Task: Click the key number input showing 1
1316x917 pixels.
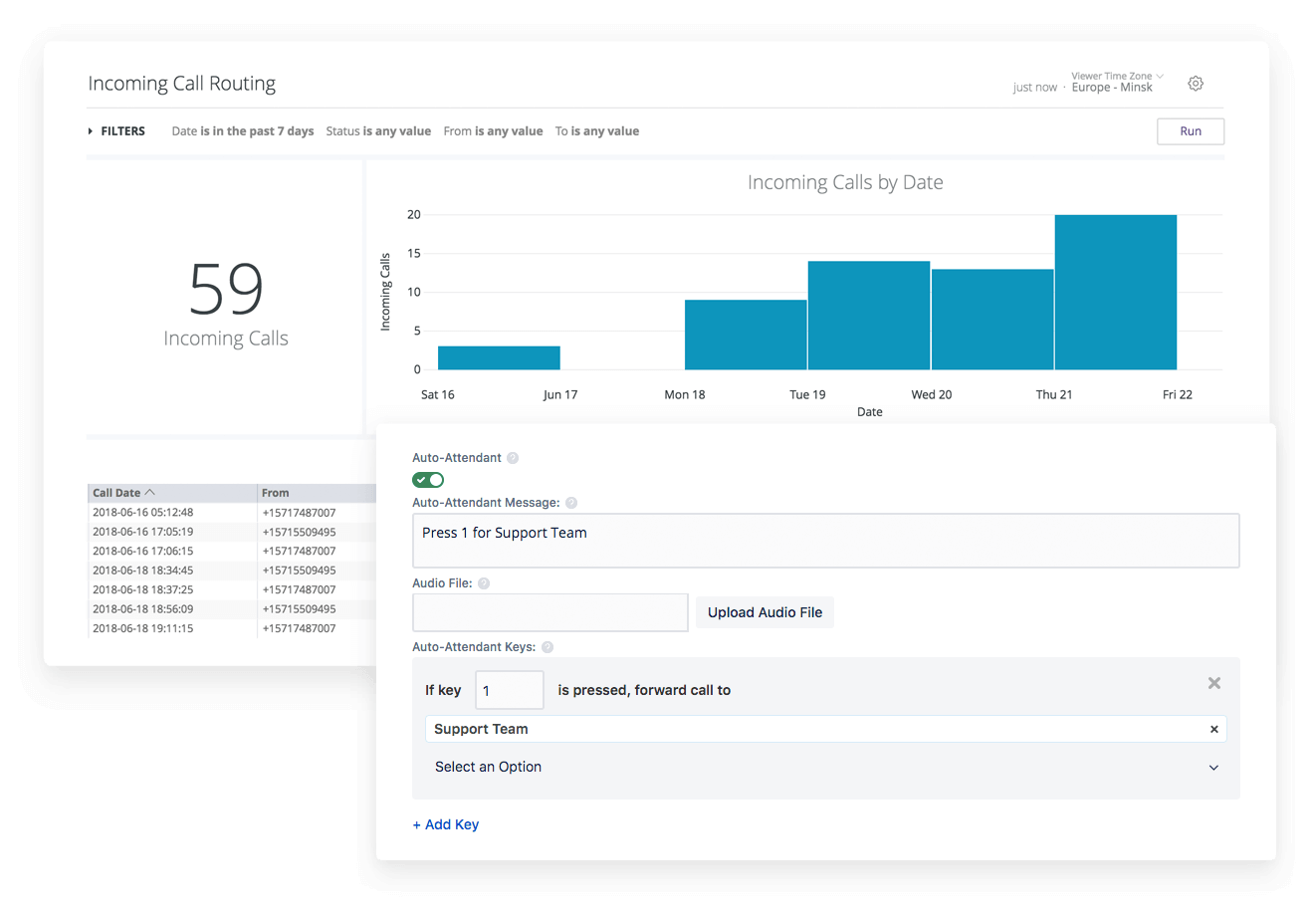Action: point(509,689)
